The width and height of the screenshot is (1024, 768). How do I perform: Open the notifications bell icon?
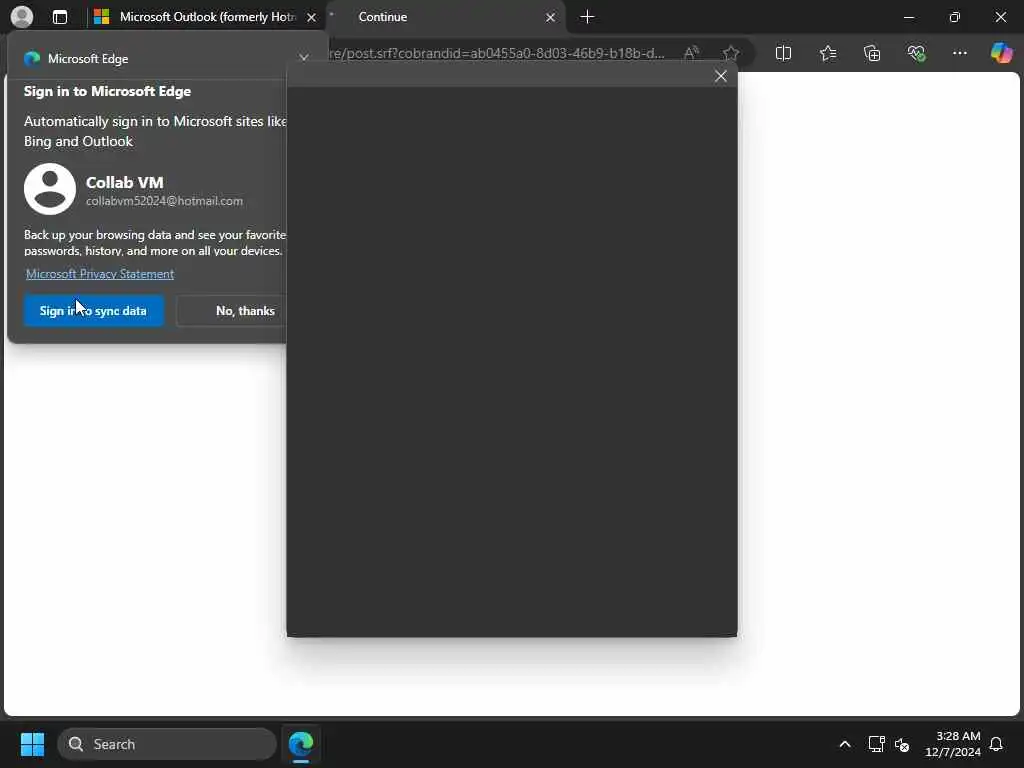click(996, 744)
